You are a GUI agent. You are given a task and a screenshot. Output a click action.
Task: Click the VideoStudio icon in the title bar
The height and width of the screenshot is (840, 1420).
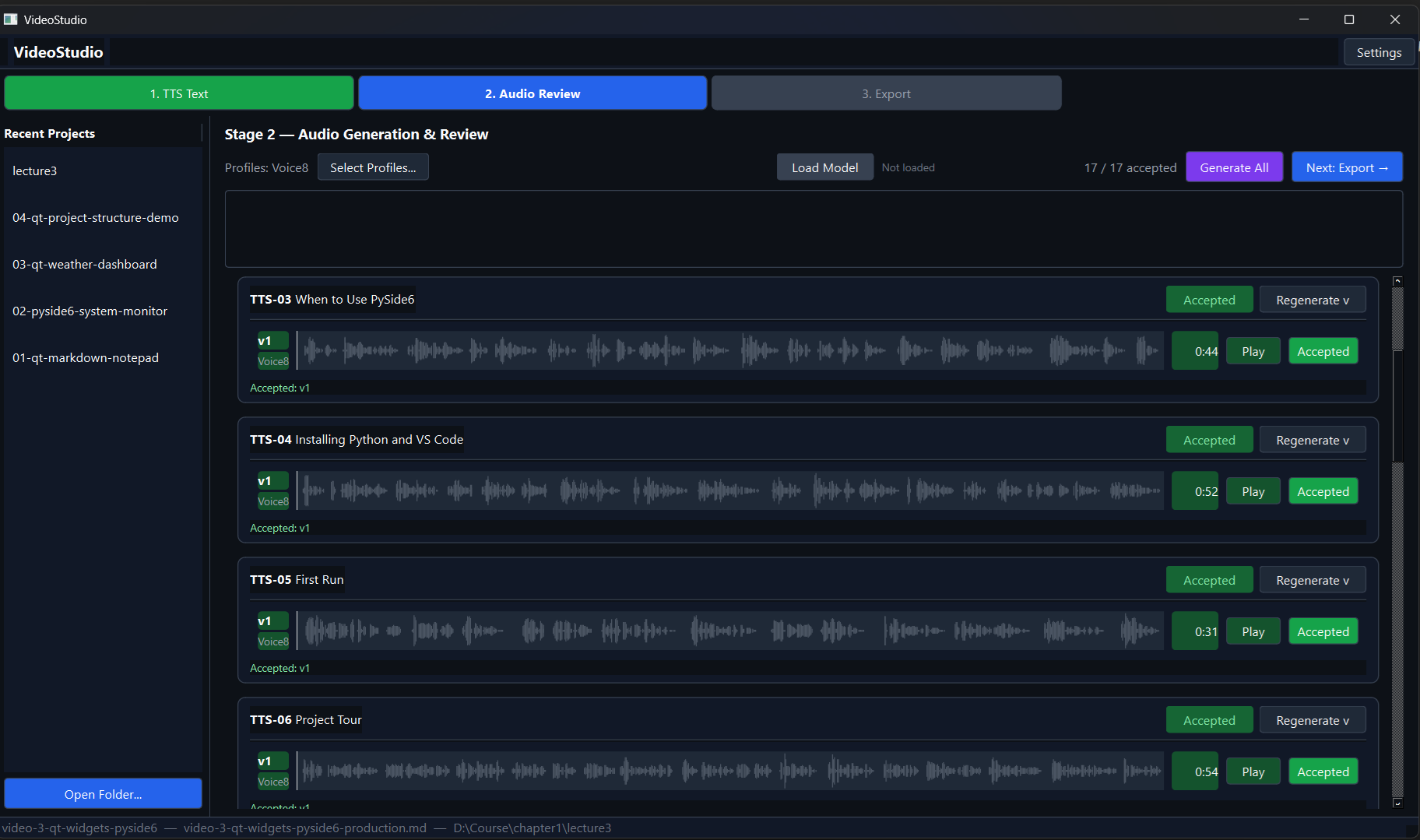11,19
